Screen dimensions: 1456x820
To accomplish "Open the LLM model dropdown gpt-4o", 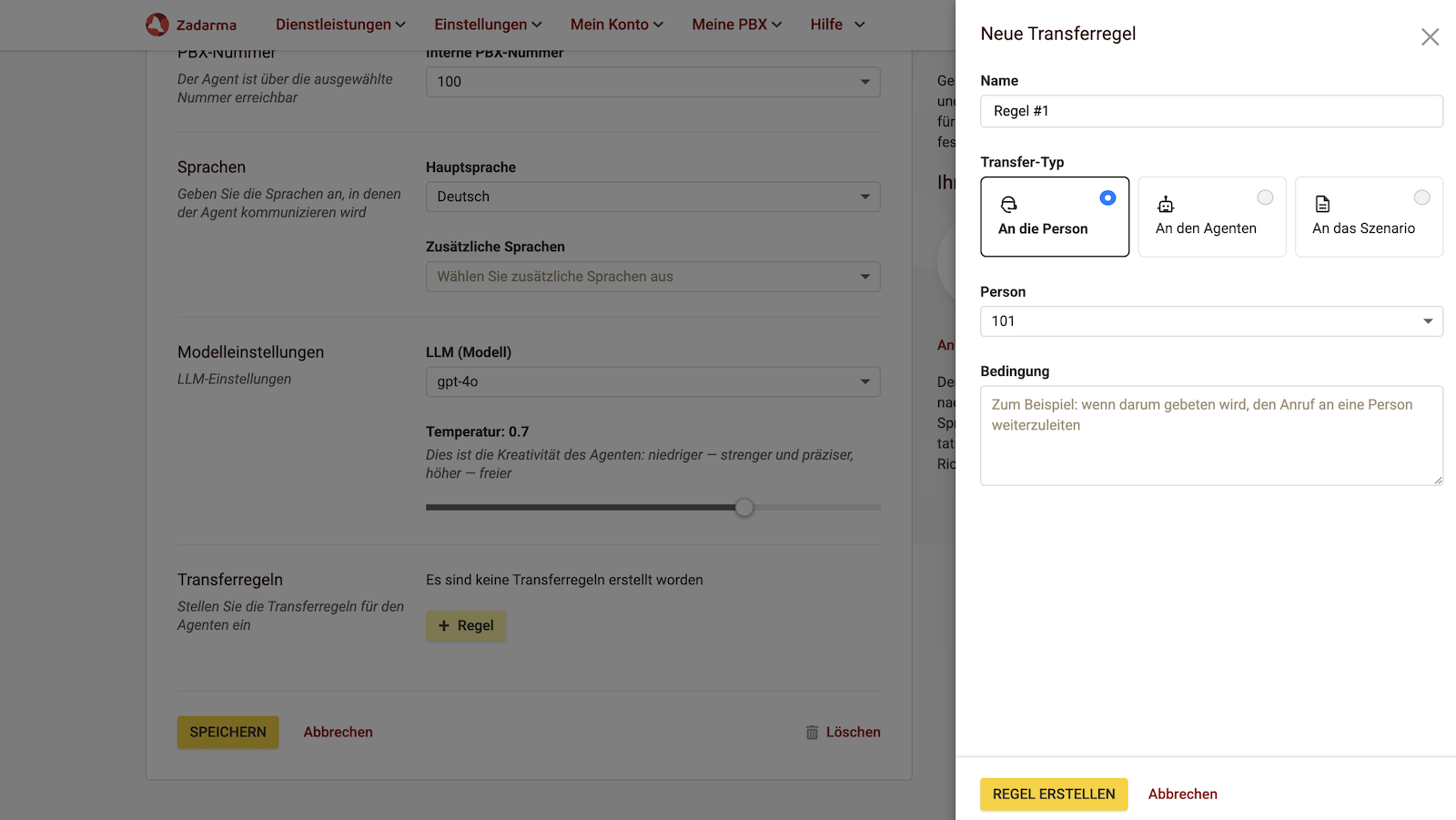I will point(652,382).
